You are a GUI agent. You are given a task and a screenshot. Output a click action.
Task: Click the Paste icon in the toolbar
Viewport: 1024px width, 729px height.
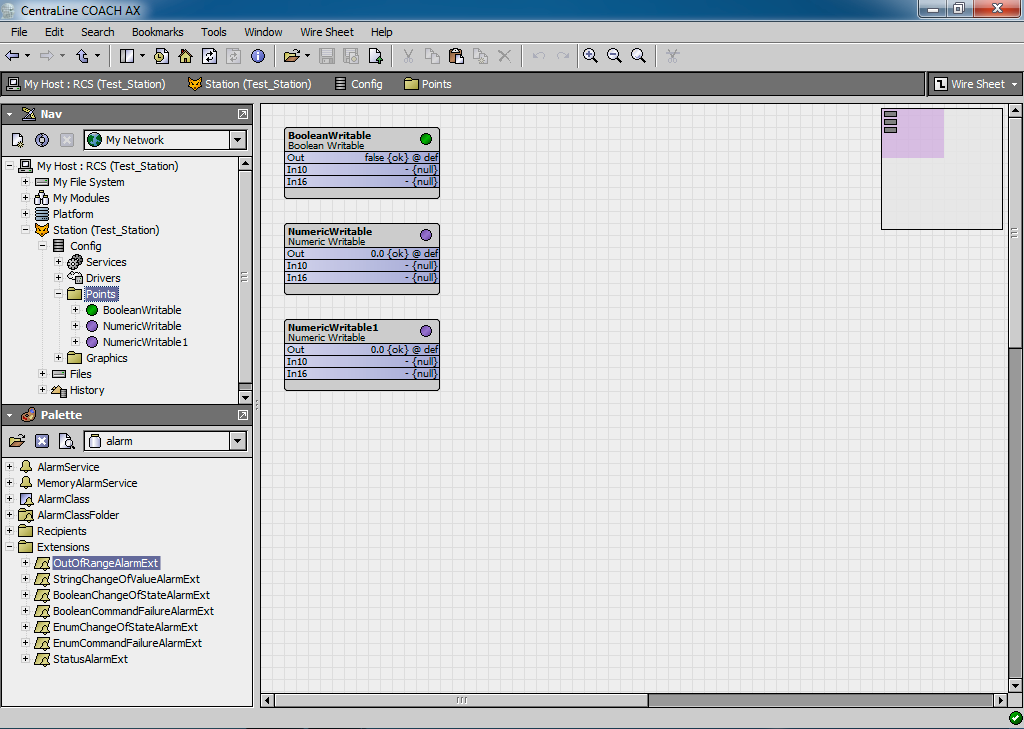pos(456,56)
